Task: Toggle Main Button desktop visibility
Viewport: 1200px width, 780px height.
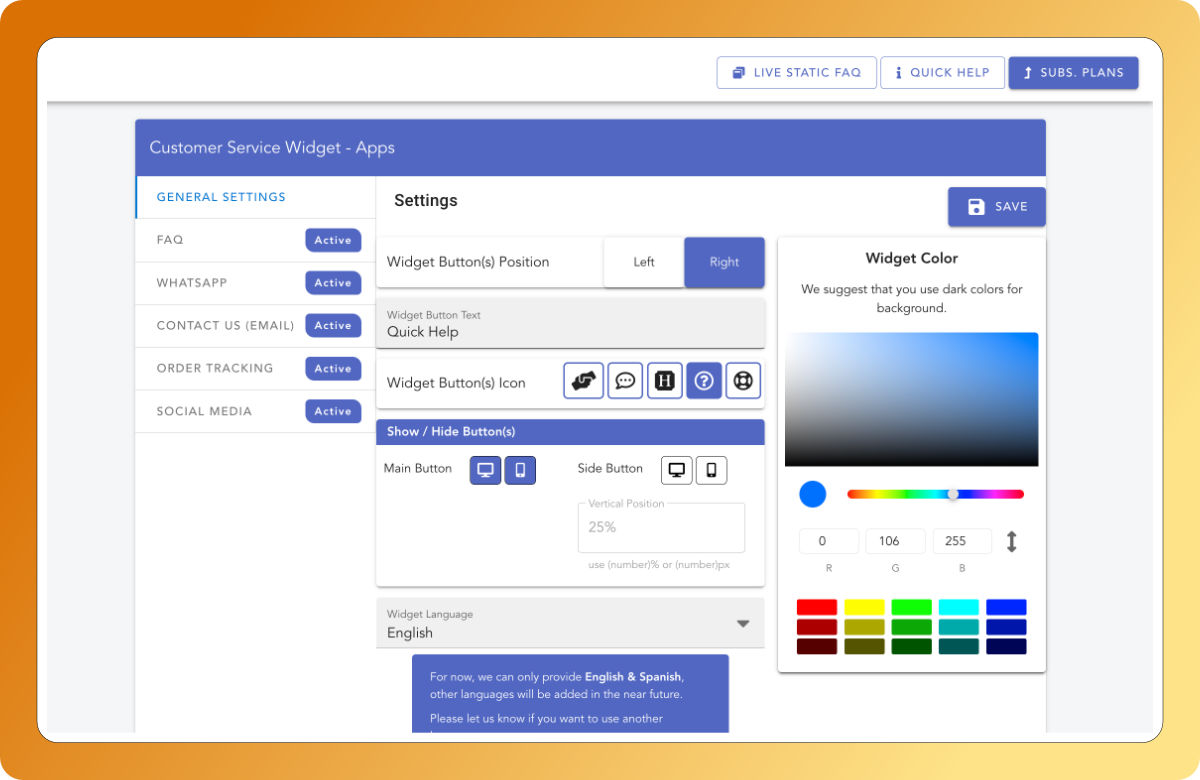Action: coord(486,470)
